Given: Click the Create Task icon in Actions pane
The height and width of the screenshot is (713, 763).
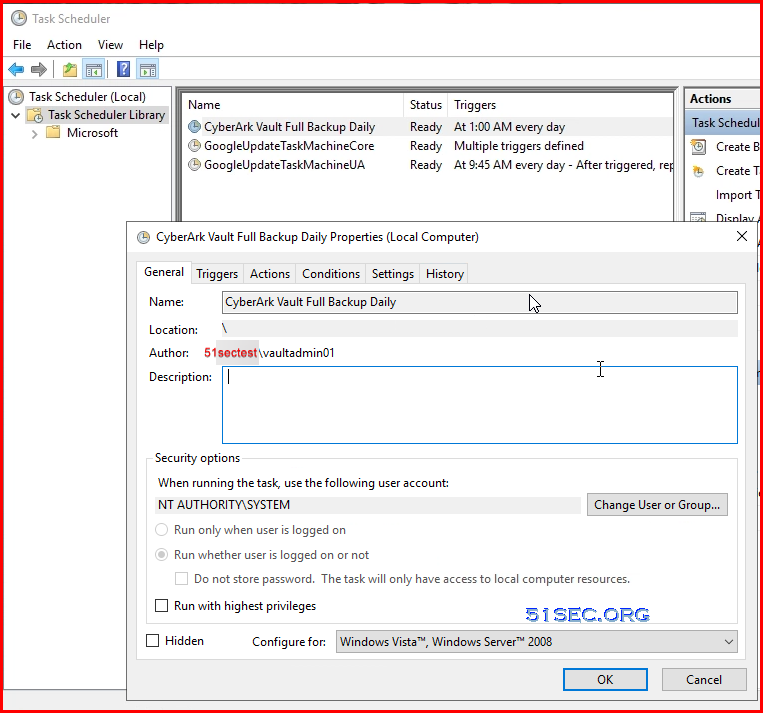Looking at the screenshot, I should point(698,171).
